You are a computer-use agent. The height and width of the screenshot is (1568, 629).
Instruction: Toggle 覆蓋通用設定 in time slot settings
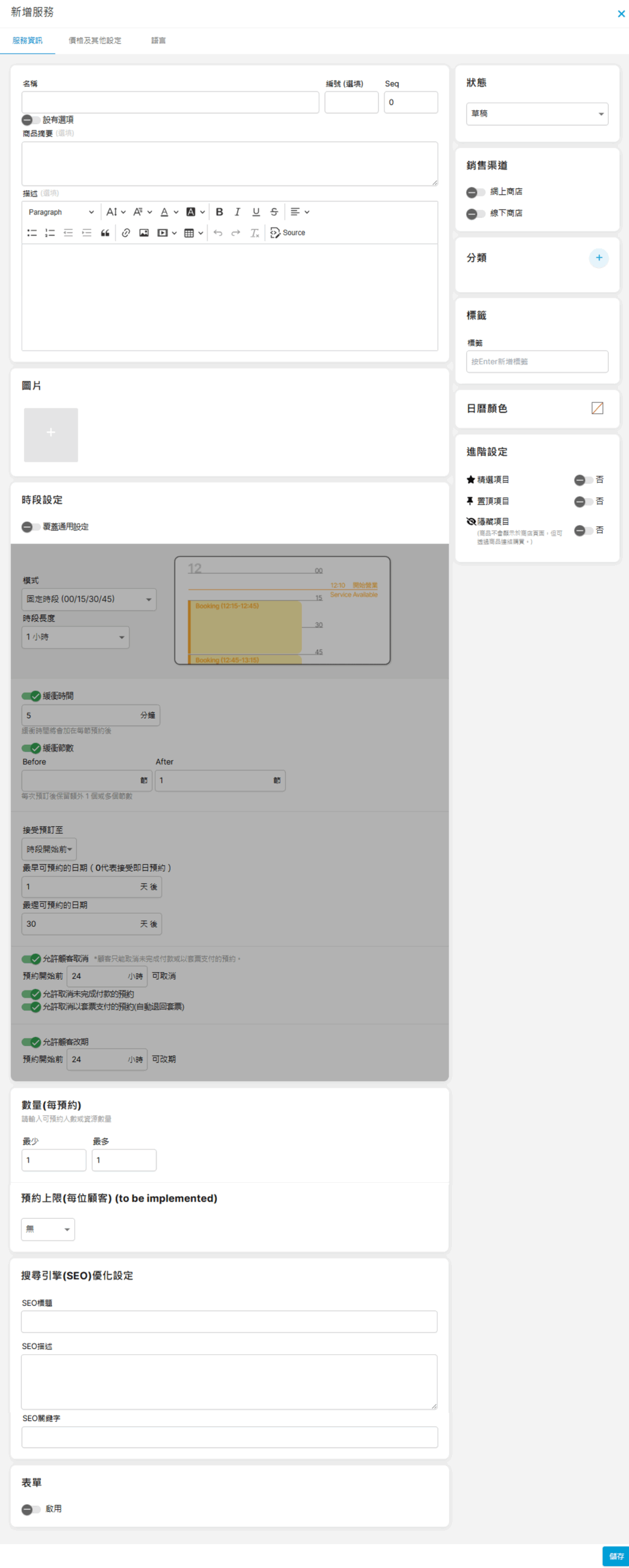pos(31,527)
